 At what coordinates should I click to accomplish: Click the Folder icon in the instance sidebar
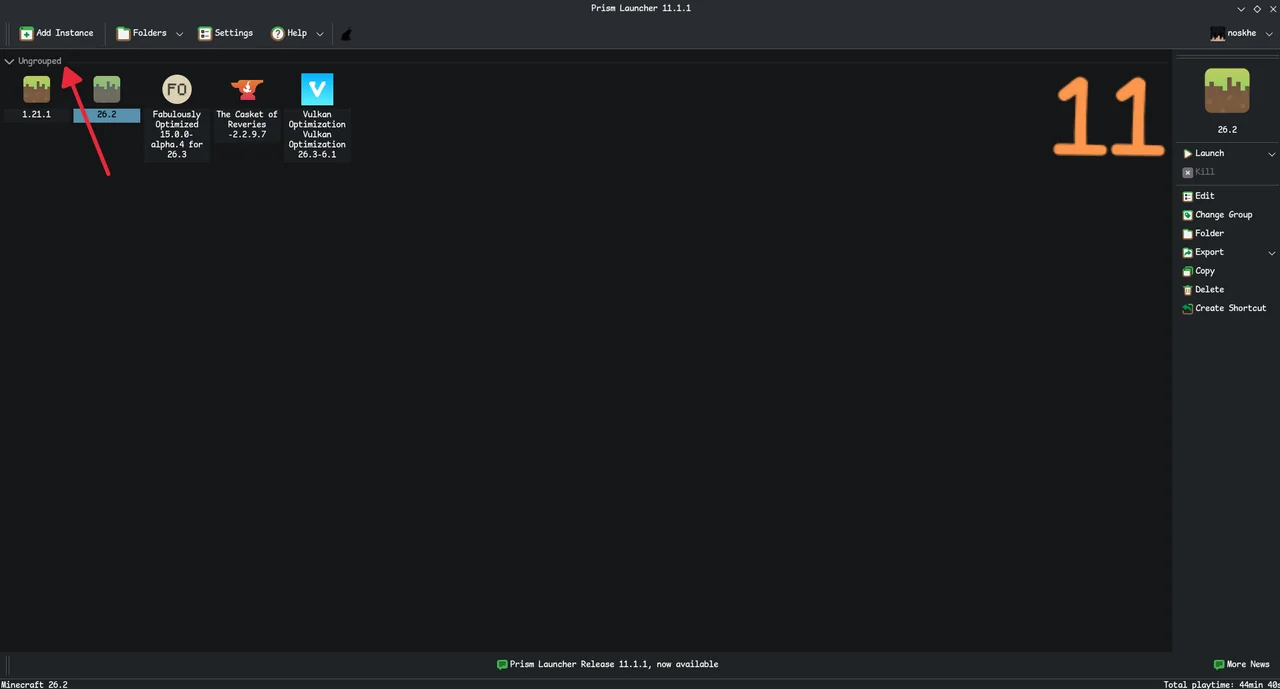[x=1188, y=234]
